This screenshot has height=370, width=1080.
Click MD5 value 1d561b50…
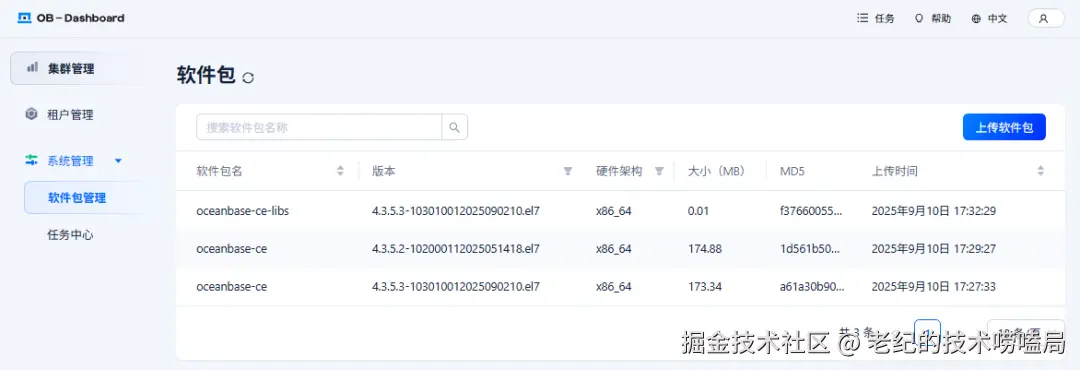(x=810, y=248)
